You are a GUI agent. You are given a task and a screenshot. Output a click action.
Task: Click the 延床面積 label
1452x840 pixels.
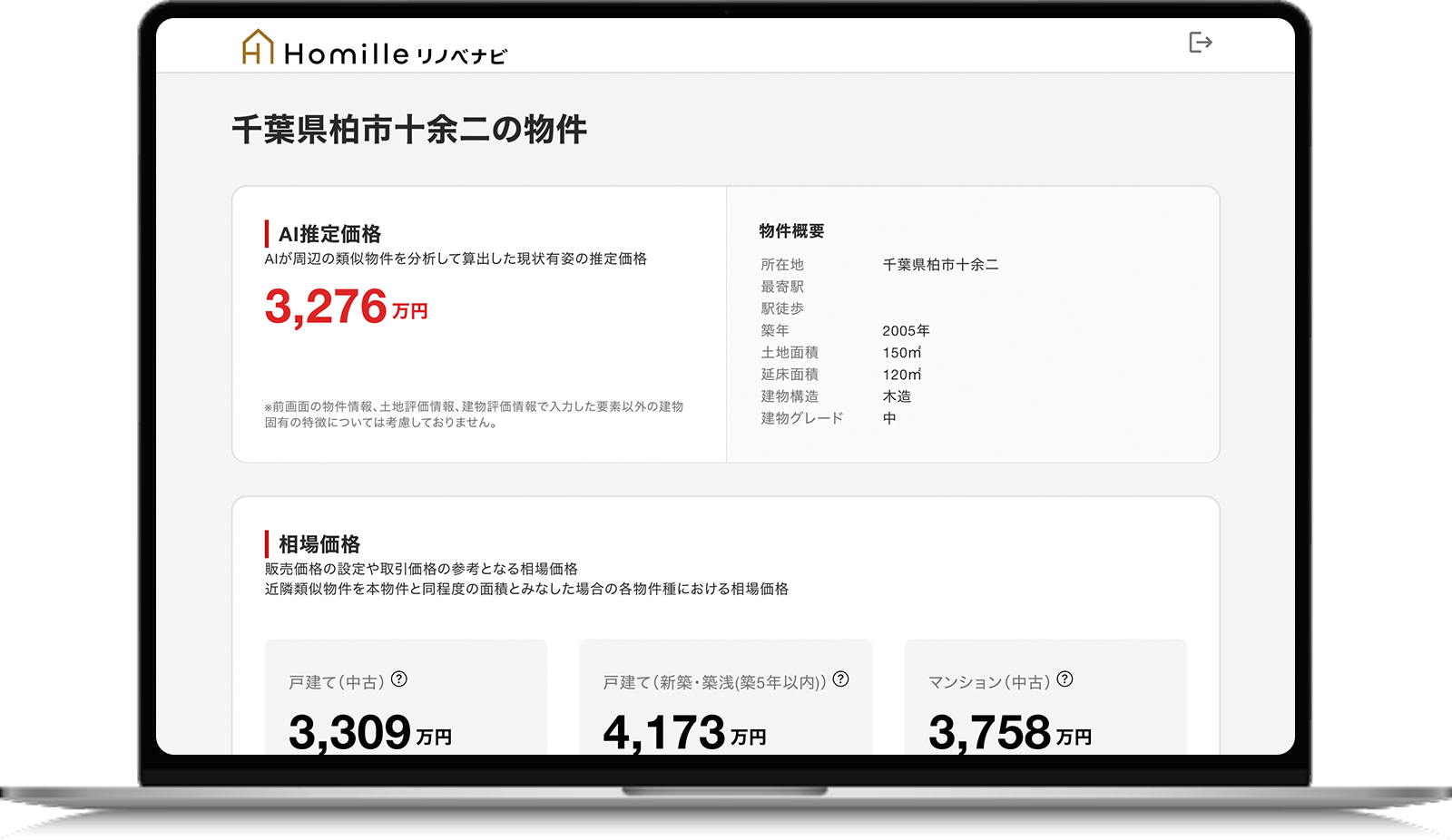(790, 374)
